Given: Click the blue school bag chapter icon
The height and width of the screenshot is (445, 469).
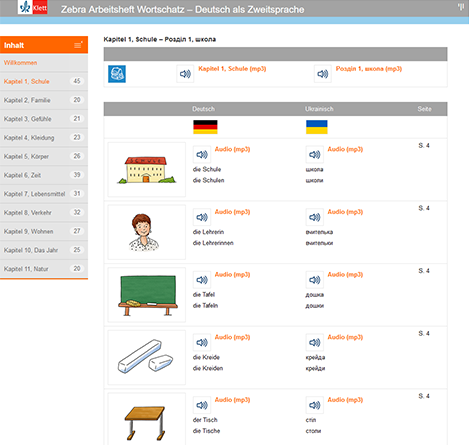Looking at the screenshot, I should coord(117,74).
